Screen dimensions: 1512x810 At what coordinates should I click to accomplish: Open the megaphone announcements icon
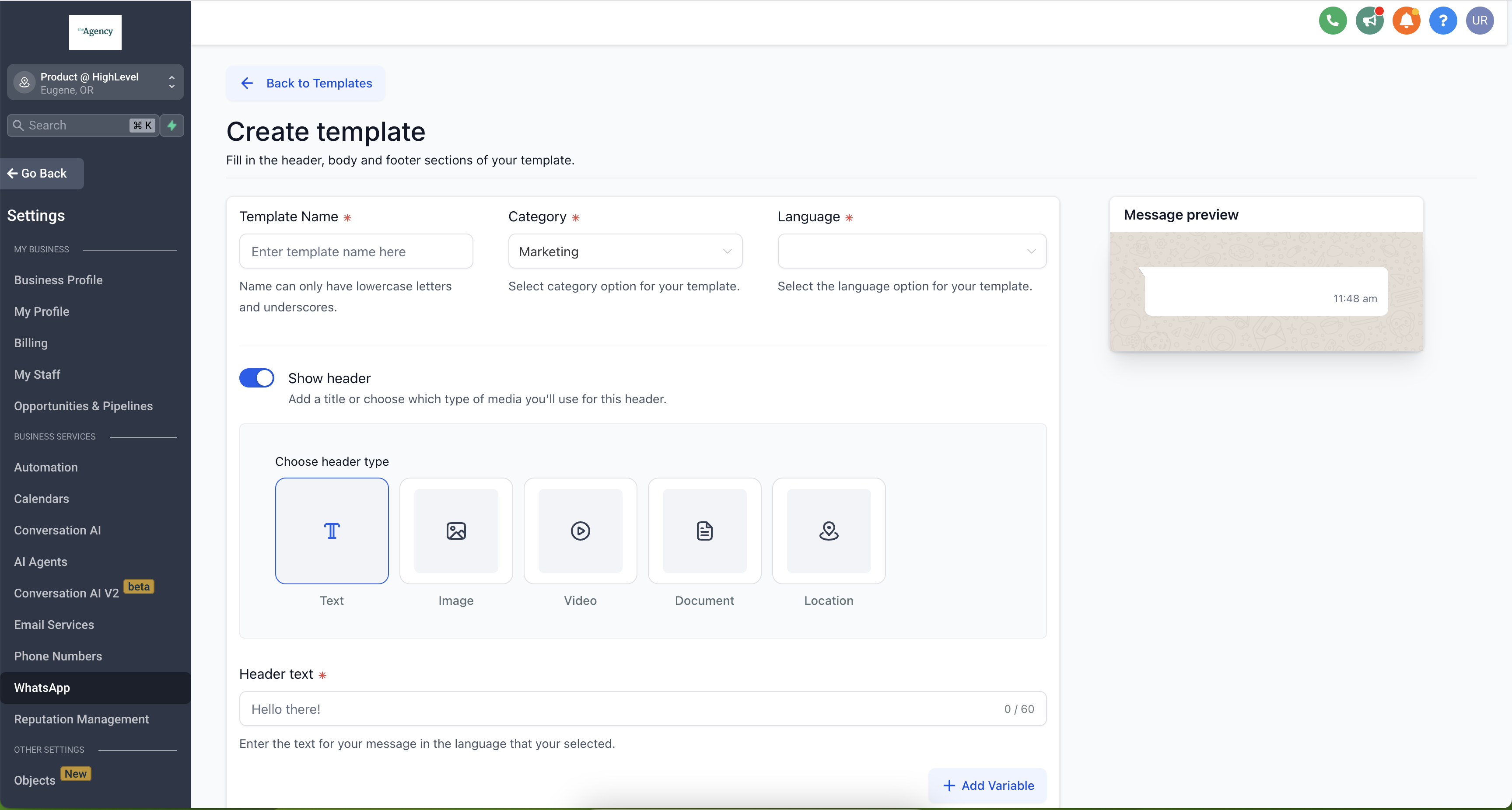[x=1369, y=21]
